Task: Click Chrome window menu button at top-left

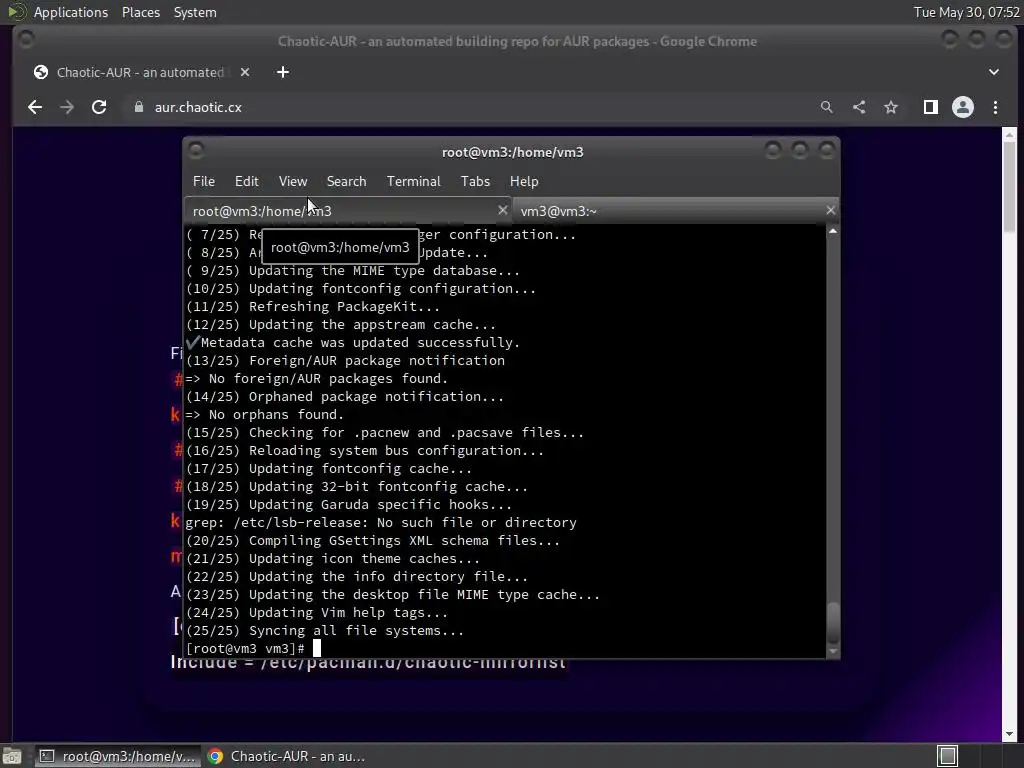Action: pyautogui.click(x=26, y=40)
